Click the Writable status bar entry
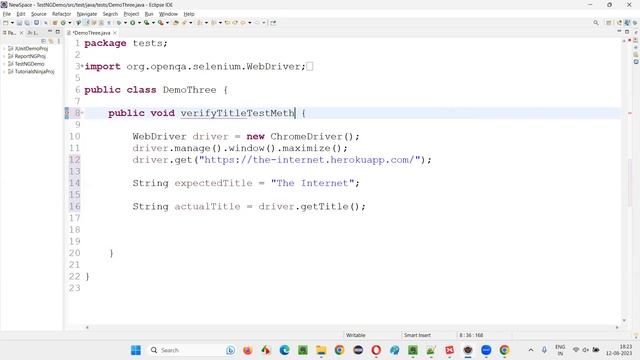Screen dimensions: 640x360 pos(356,335)
